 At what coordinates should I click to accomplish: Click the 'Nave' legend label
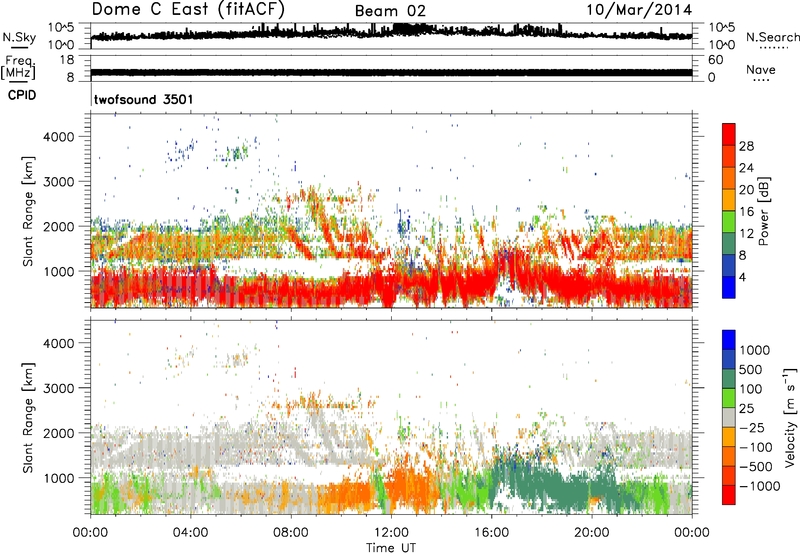761,69
